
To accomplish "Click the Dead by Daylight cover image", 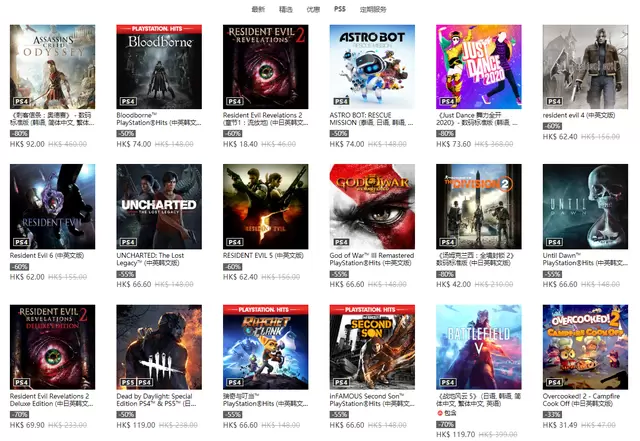I will (159, 347).
